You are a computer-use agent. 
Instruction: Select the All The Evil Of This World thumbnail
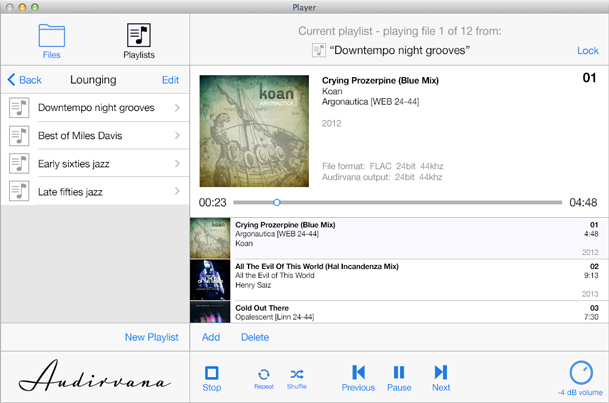(210, 280)
